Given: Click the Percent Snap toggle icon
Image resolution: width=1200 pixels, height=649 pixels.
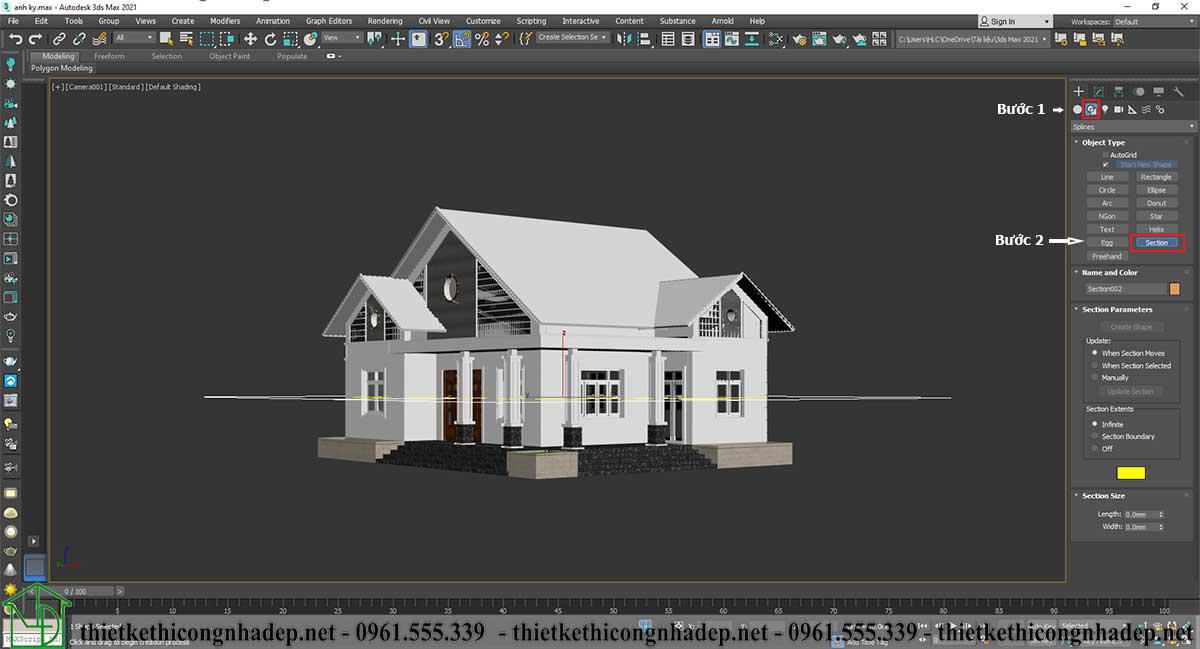Looking at the screenshot, I should [481, 38].
